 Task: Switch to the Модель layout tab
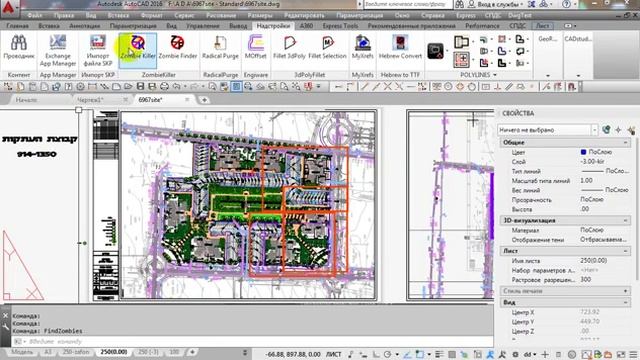22,352
